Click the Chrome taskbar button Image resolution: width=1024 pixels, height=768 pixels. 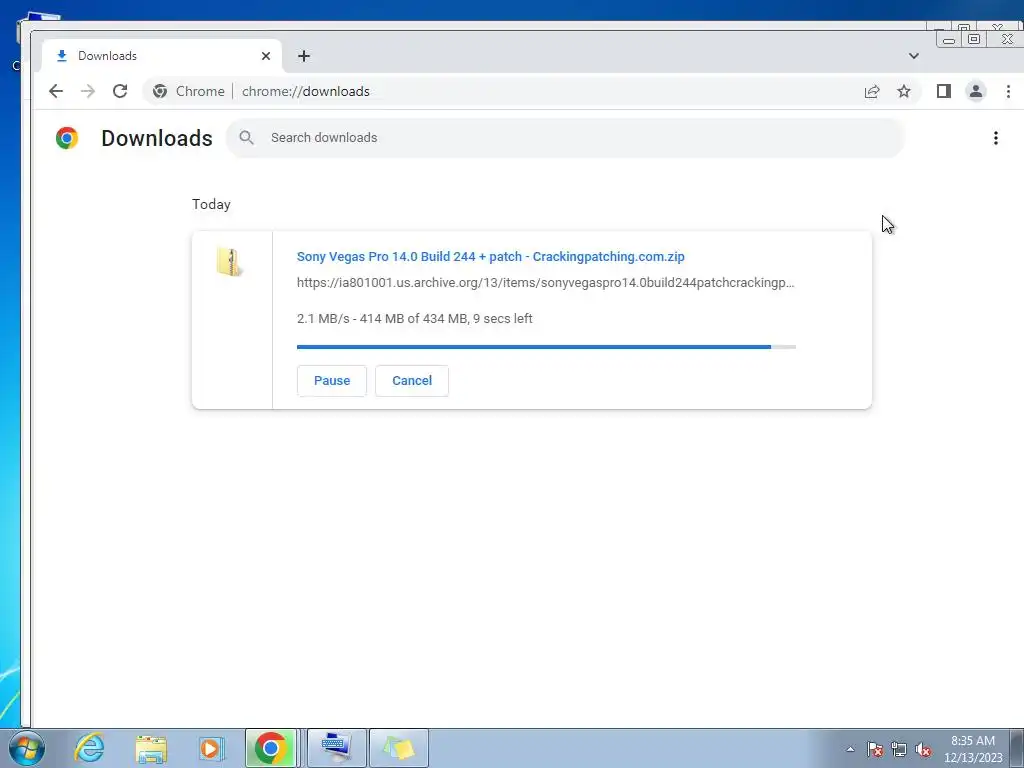[x=271, y=748]
